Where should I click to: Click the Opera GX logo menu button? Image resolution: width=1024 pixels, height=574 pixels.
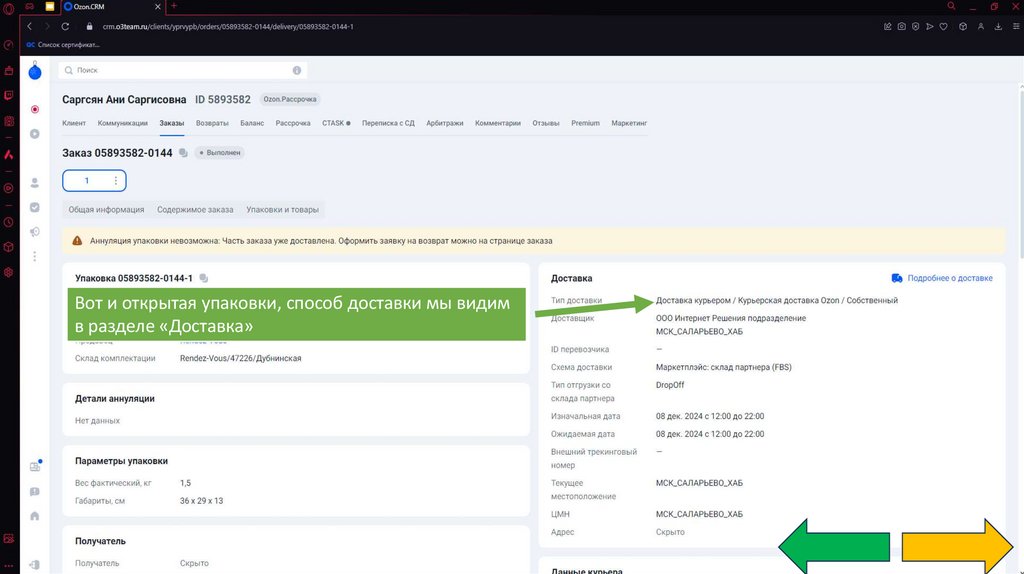pyautogui.click(x=8, y=8)
